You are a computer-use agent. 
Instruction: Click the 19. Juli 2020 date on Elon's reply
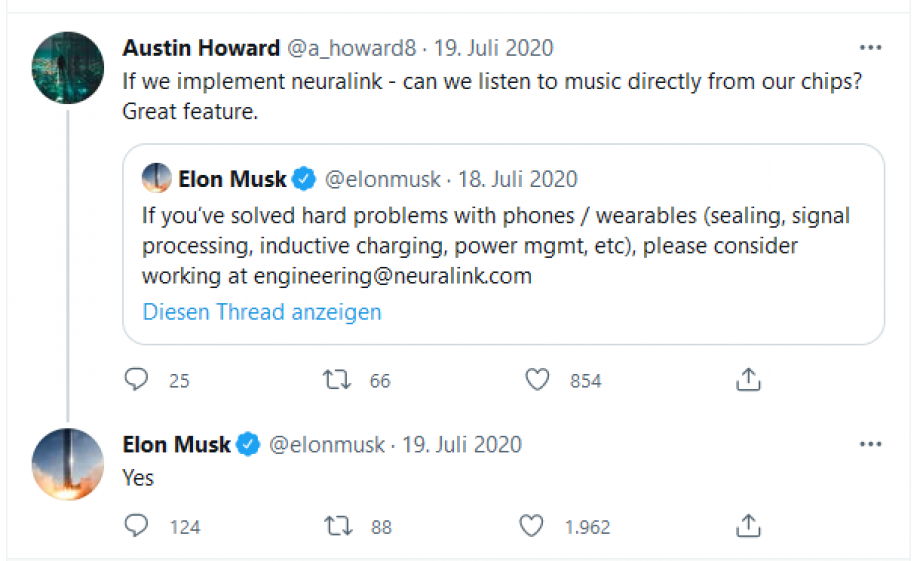pos(462,445)
